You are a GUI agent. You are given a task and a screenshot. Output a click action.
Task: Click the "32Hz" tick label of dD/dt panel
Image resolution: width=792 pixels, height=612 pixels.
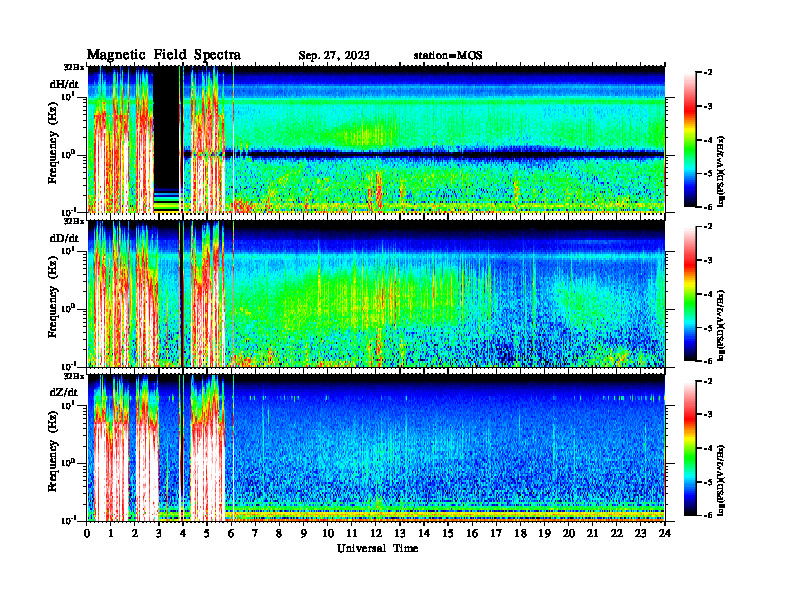[x=74, y=221]
